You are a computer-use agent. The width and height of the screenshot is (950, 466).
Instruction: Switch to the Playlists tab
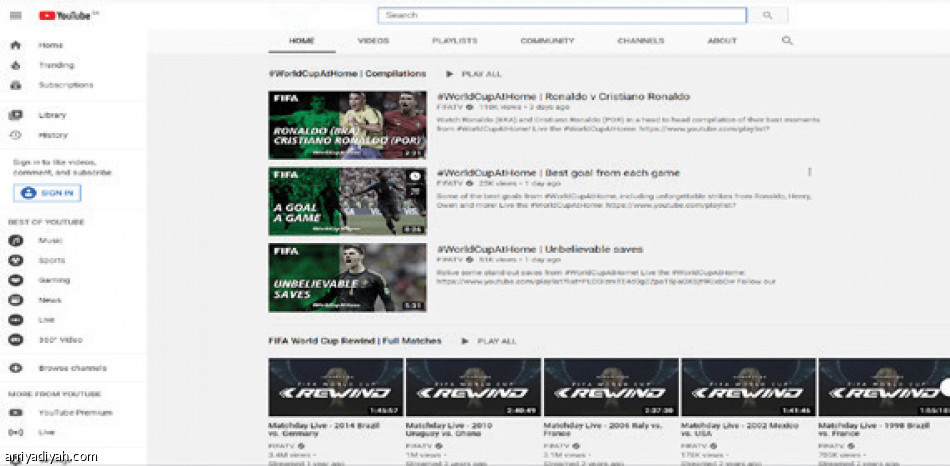click(454, 41)
